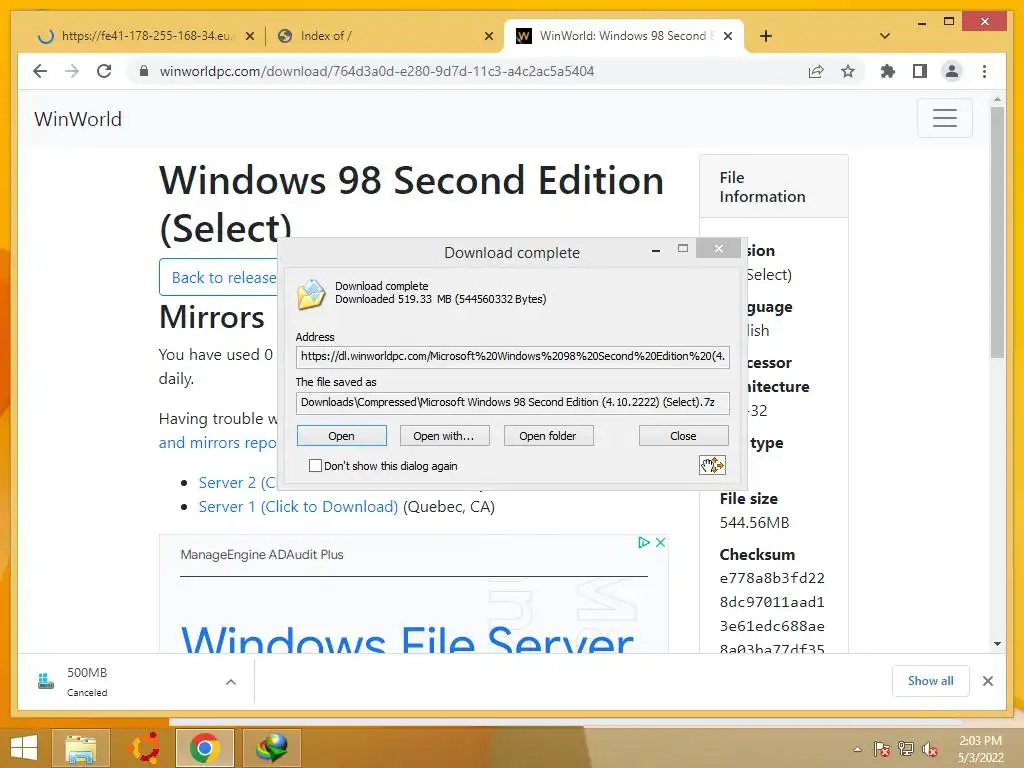The height and width of the screenshot is (768, 1024).
Task: Click Show all downloads button
Action: (x=930, y=680)
